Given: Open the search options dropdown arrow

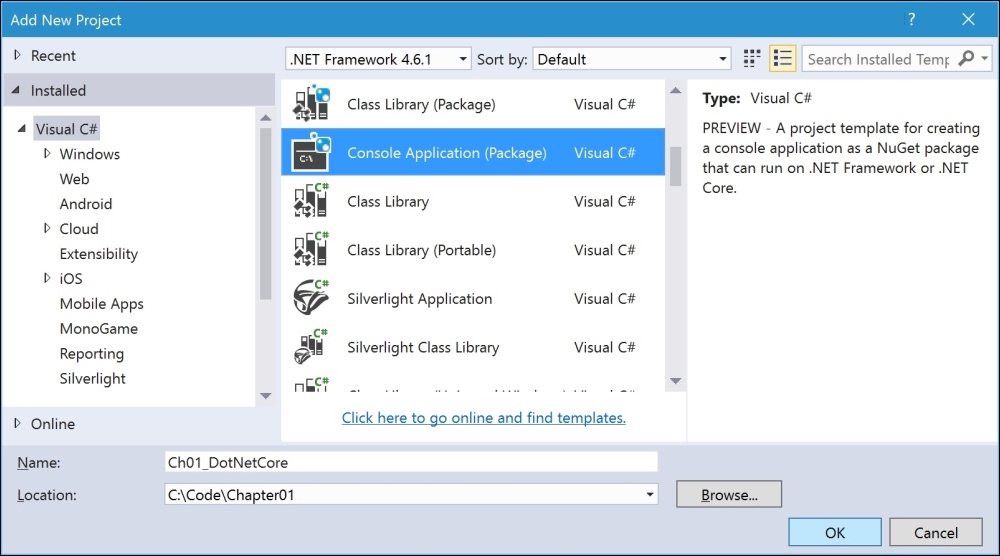Looking at the screenshot, I should 985,59.
